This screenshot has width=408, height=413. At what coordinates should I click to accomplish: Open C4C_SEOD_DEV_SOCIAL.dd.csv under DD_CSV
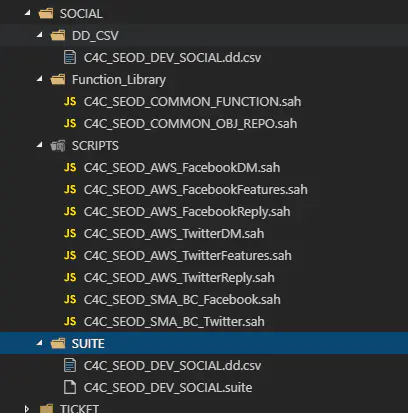tap(172, 58)
